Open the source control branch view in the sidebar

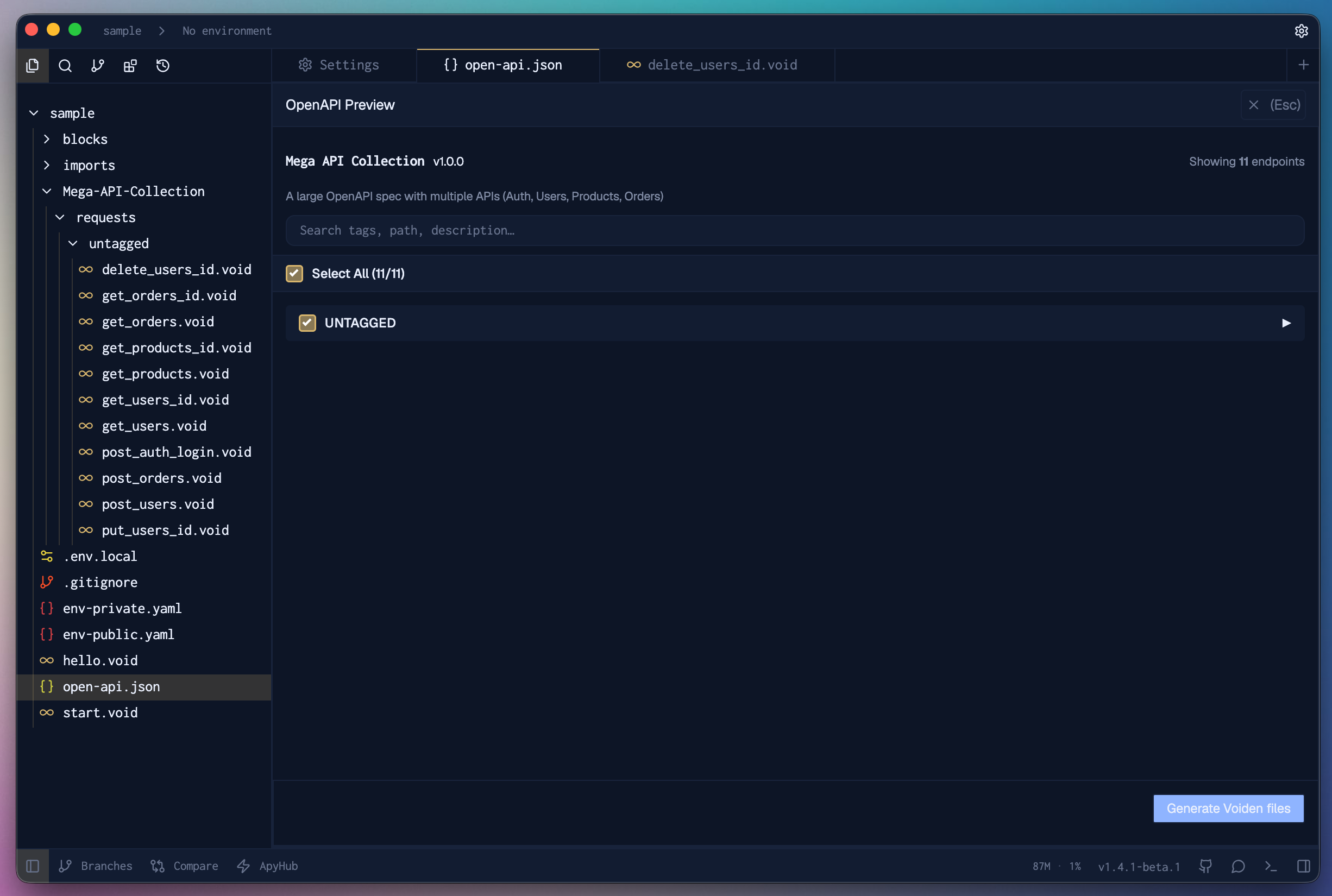[x=97, y=66]
